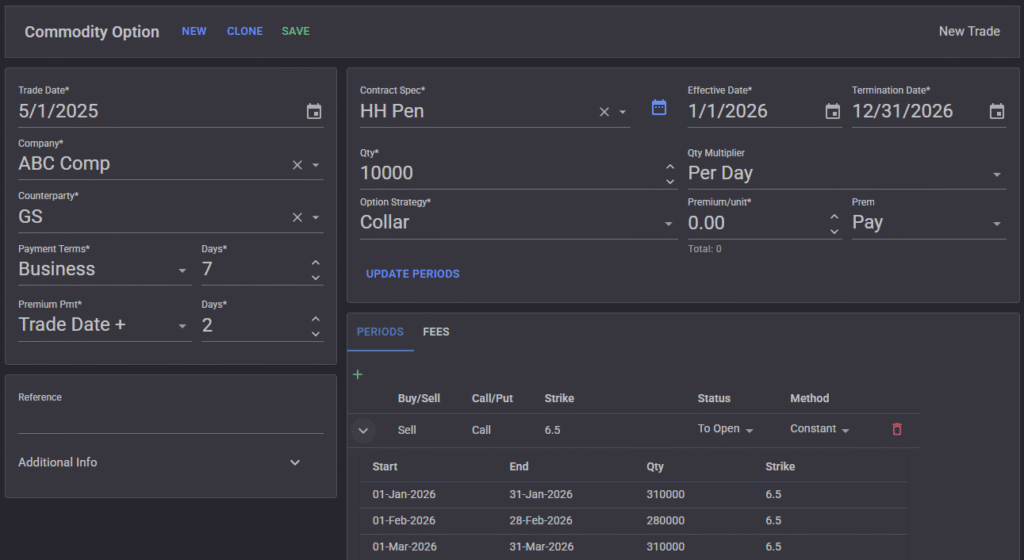Click the New Trade label
The width and height of the screenshot is (1024, 560).
969,31
